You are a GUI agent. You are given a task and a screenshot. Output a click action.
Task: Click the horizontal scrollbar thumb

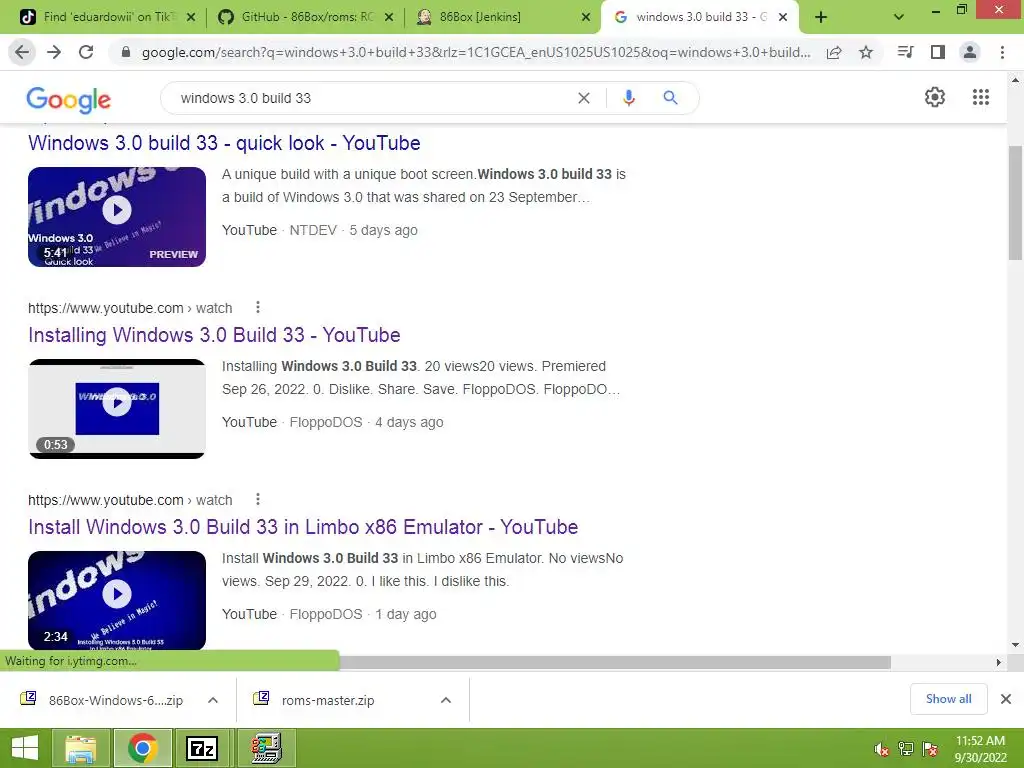(x=614, y=662)
